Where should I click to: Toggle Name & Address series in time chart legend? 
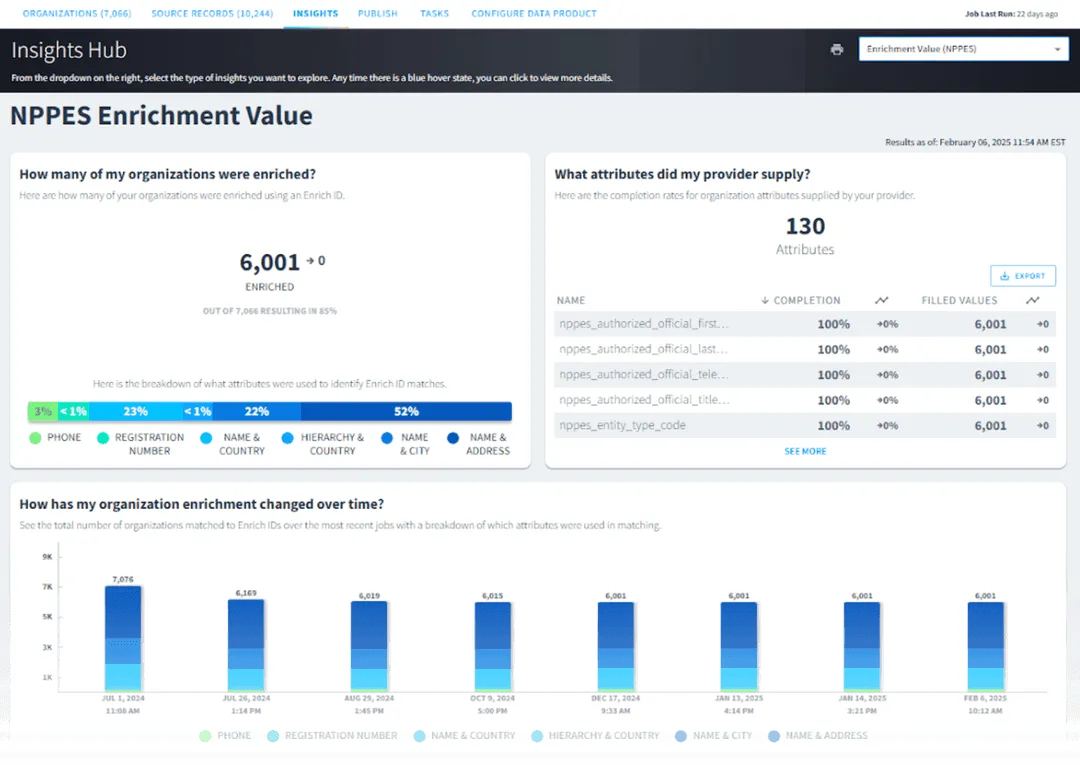pos(818,736)
